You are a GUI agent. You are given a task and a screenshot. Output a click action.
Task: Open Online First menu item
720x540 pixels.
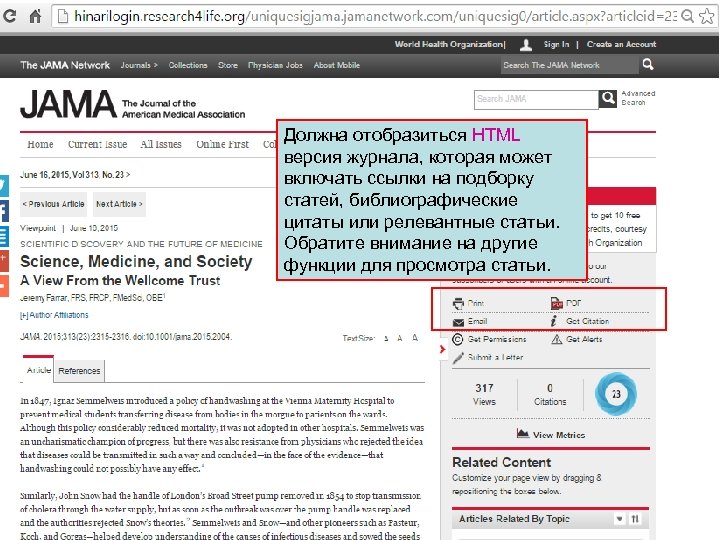point(222,144)
